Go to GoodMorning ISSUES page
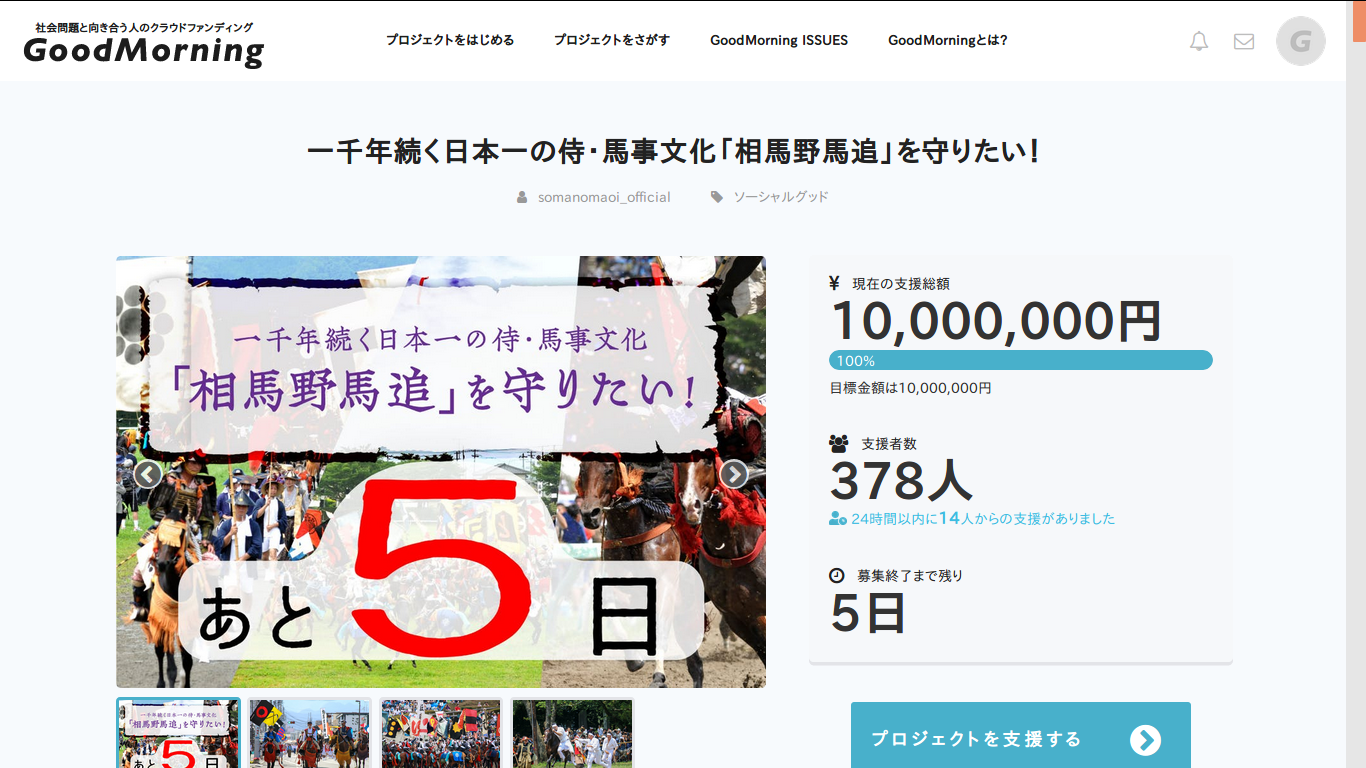1366x768 pixels. click(779, 41)
